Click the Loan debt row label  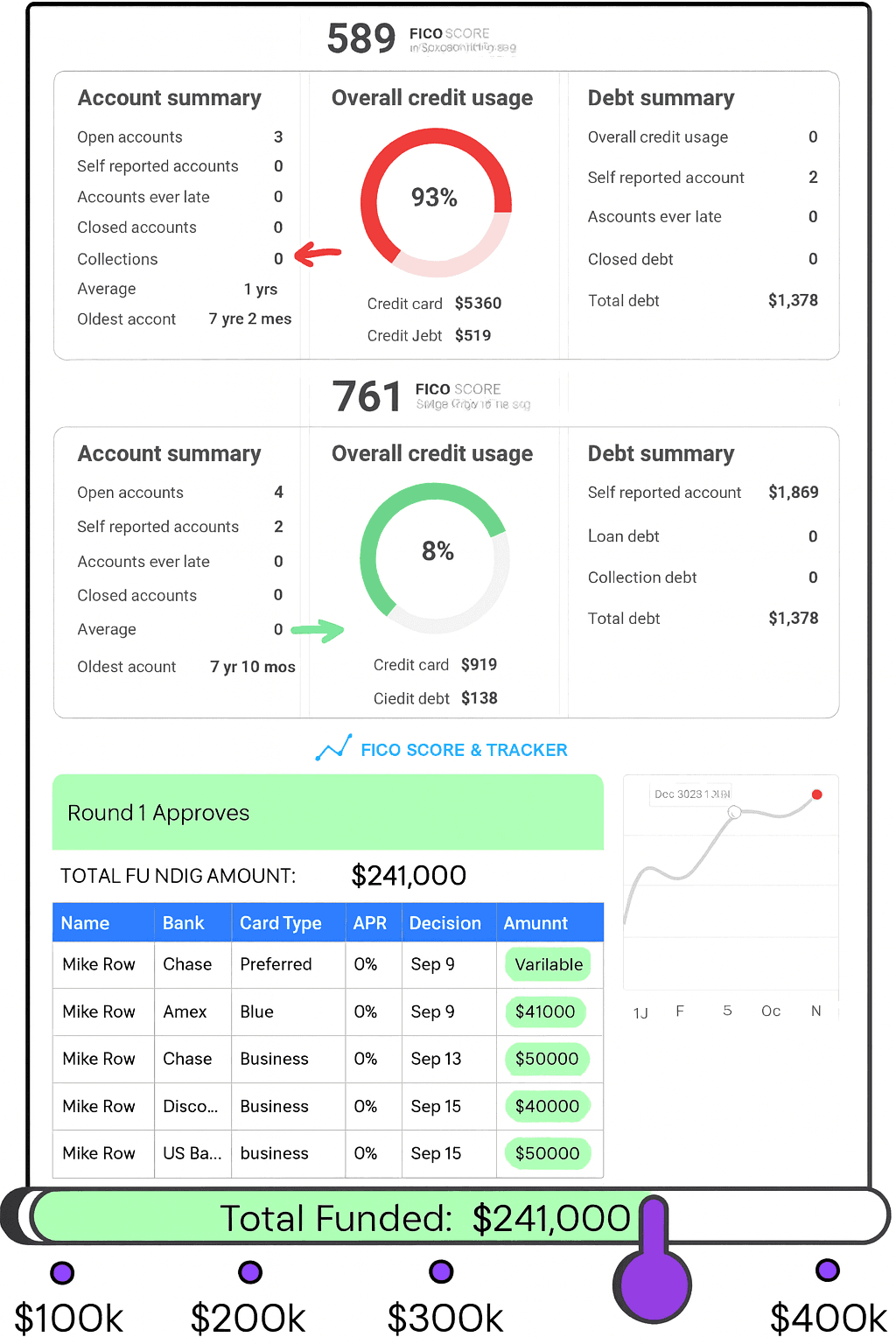(x=624, y=536)
